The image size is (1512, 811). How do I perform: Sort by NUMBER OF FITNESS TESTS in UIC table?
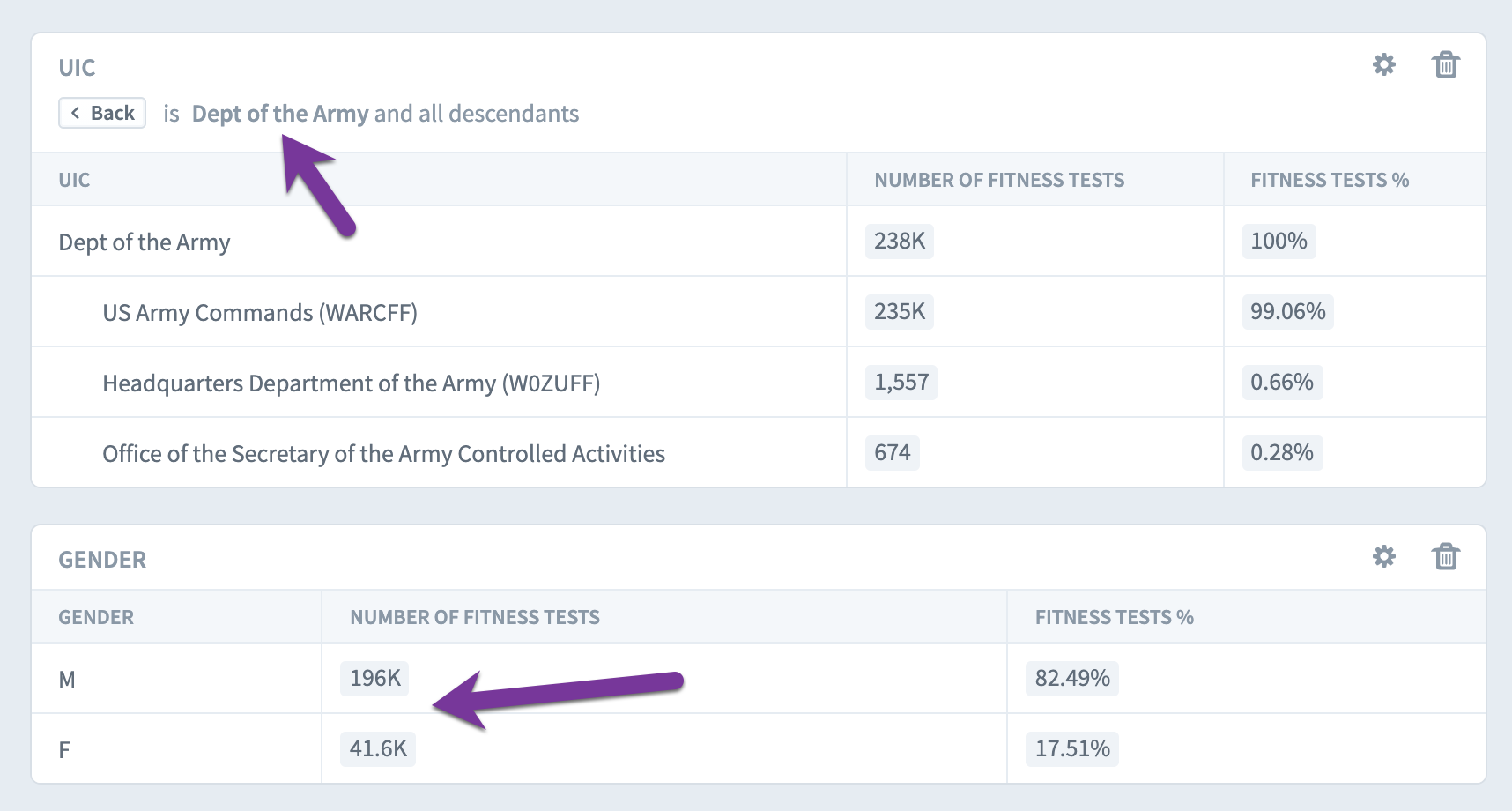(999, 180)
